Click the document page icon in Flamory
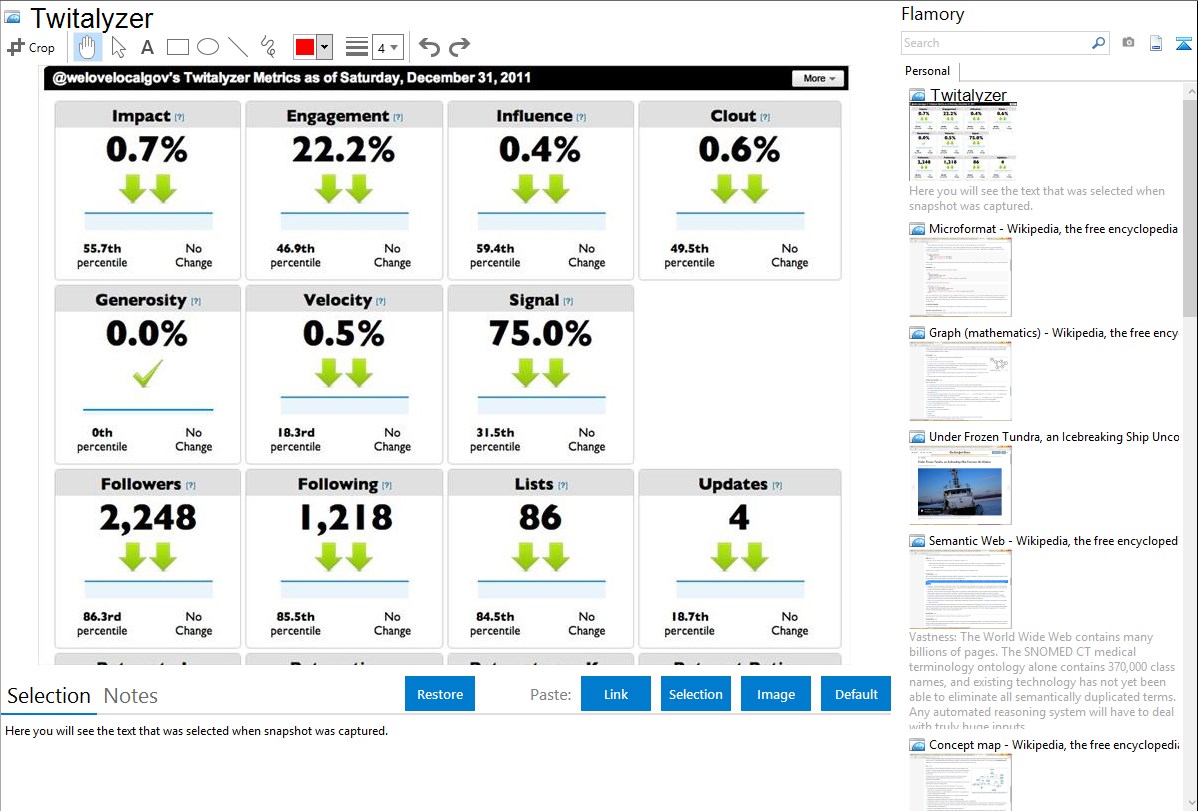Screen dimensions: 1198x811 point(1156,43)
